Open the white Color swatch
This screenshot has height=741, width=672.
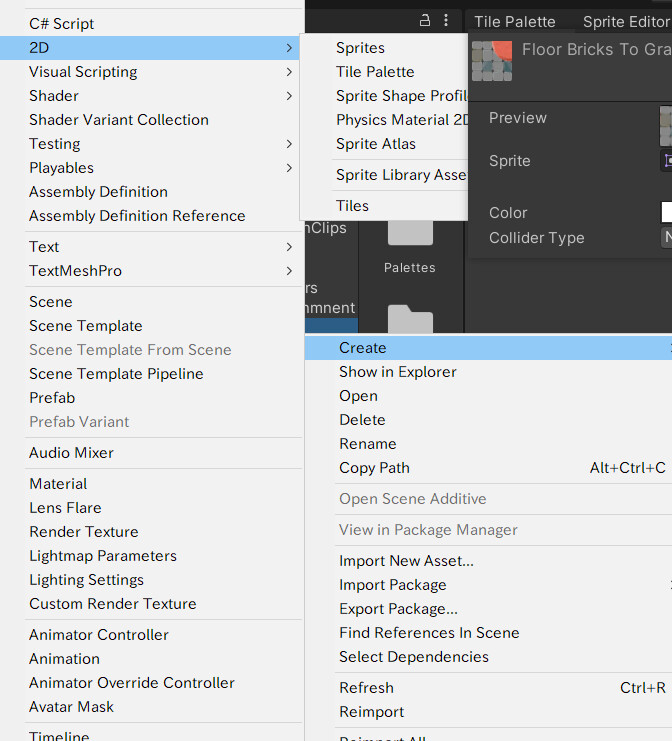666,212
